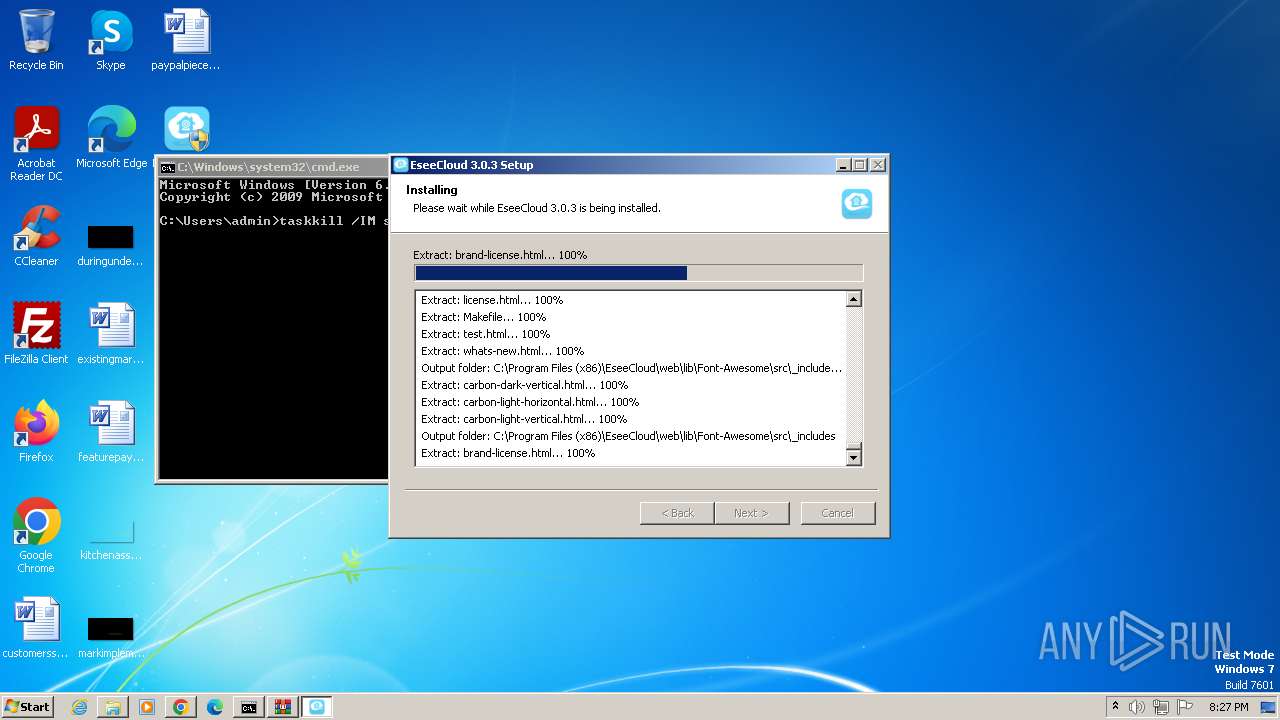
Task: Open the WinRAR taskbar icon
Action: pos(282,707)
